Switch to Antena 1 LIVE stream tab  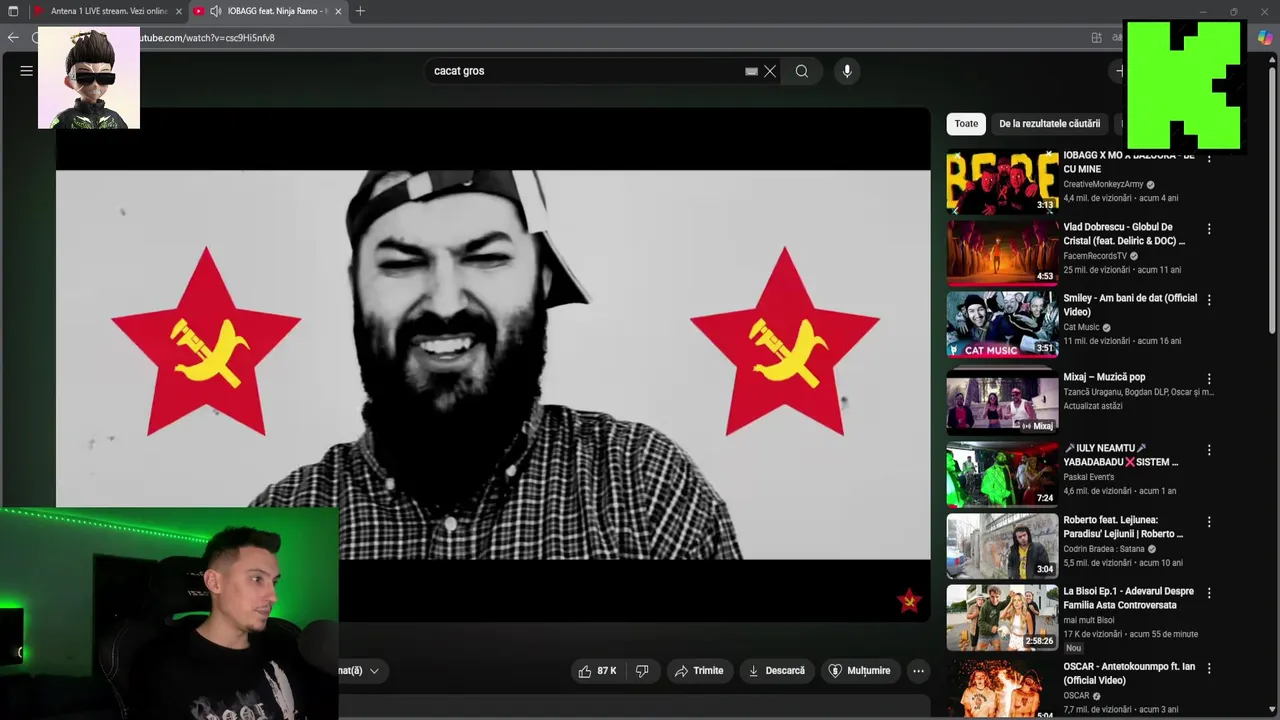click(x=109, y=11)
